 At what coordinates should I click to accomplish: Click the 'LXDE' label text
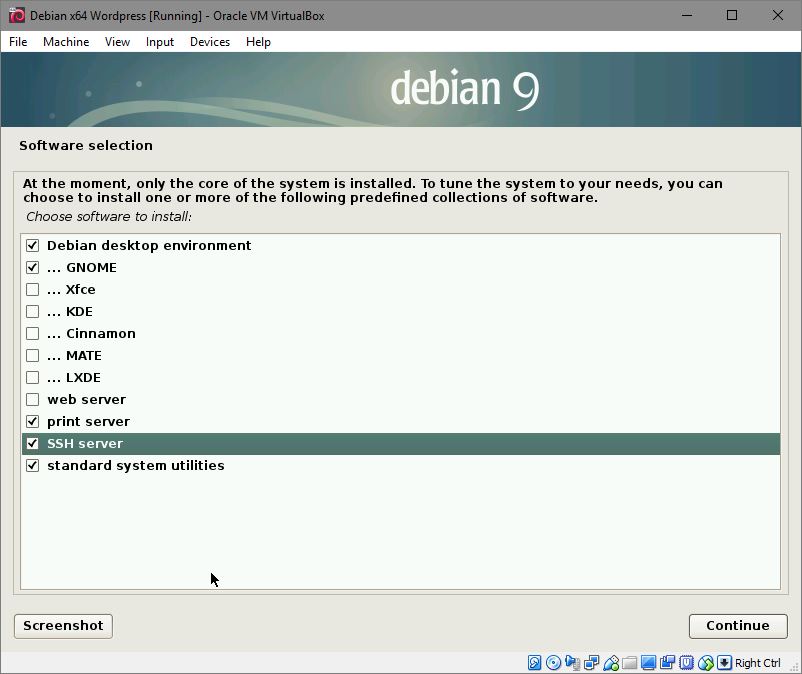tap(83, 377)
